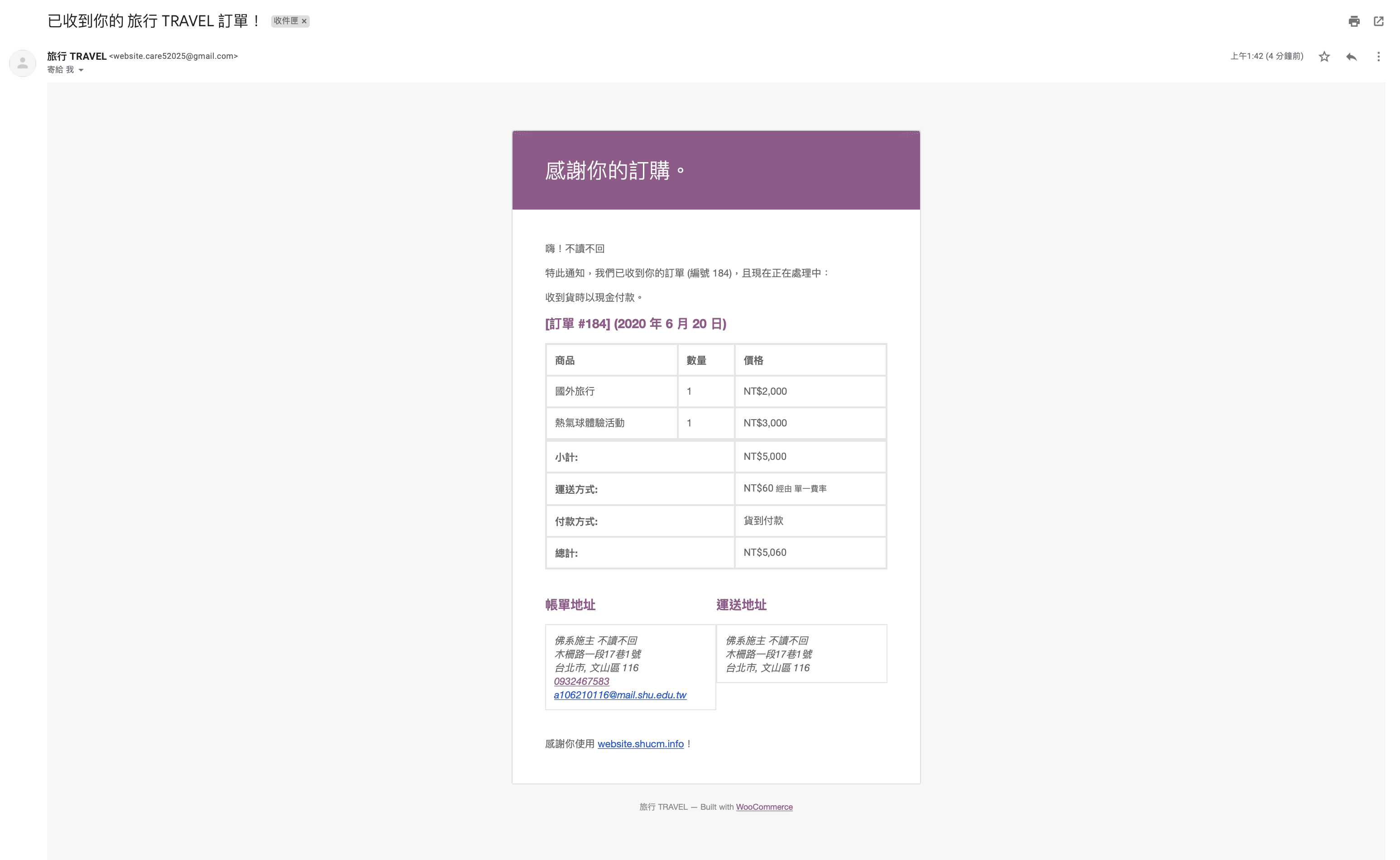This screenshot has width=1400, height=860.
Task: Click the 國外旅行 product cell
Action: click(575, 392)
